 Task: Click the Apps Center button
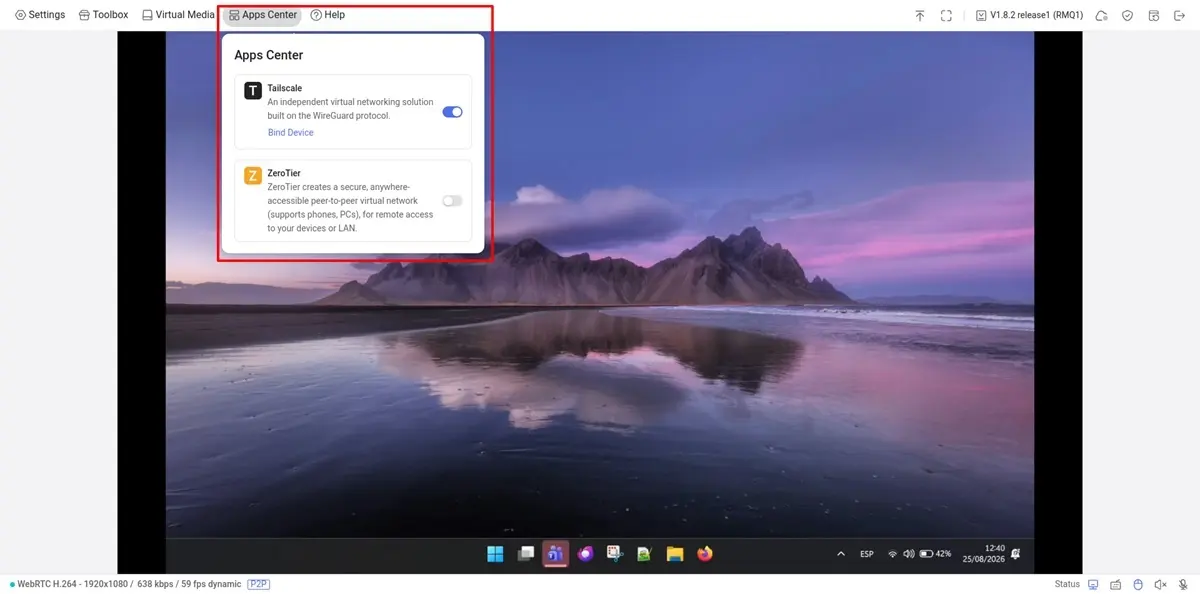click(x=263, y=15)
